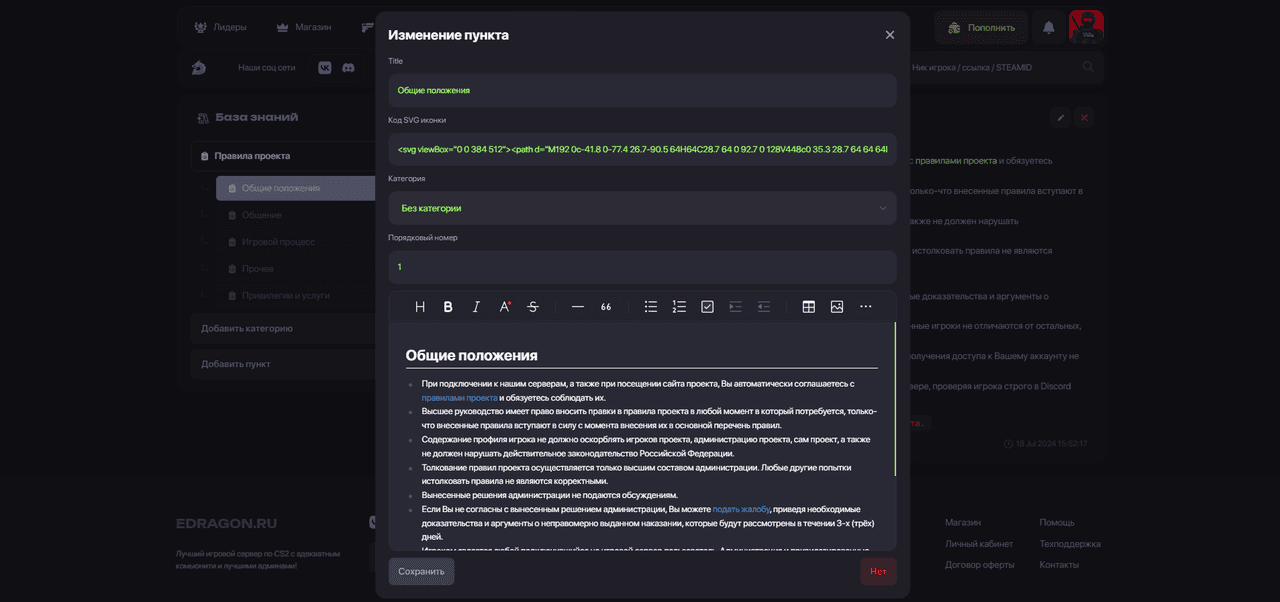The height and width of the screenshot is (602, 1280).
Task: Click the Discord social icon
Action: [349, 68]
